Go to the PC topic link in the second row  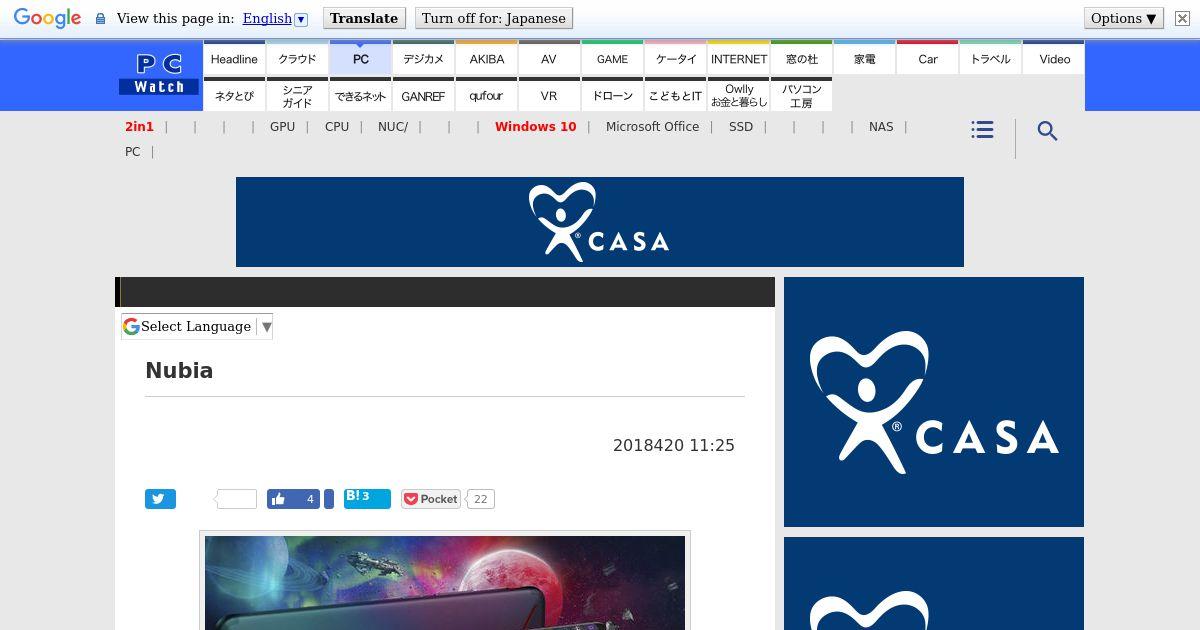(132, 152)
